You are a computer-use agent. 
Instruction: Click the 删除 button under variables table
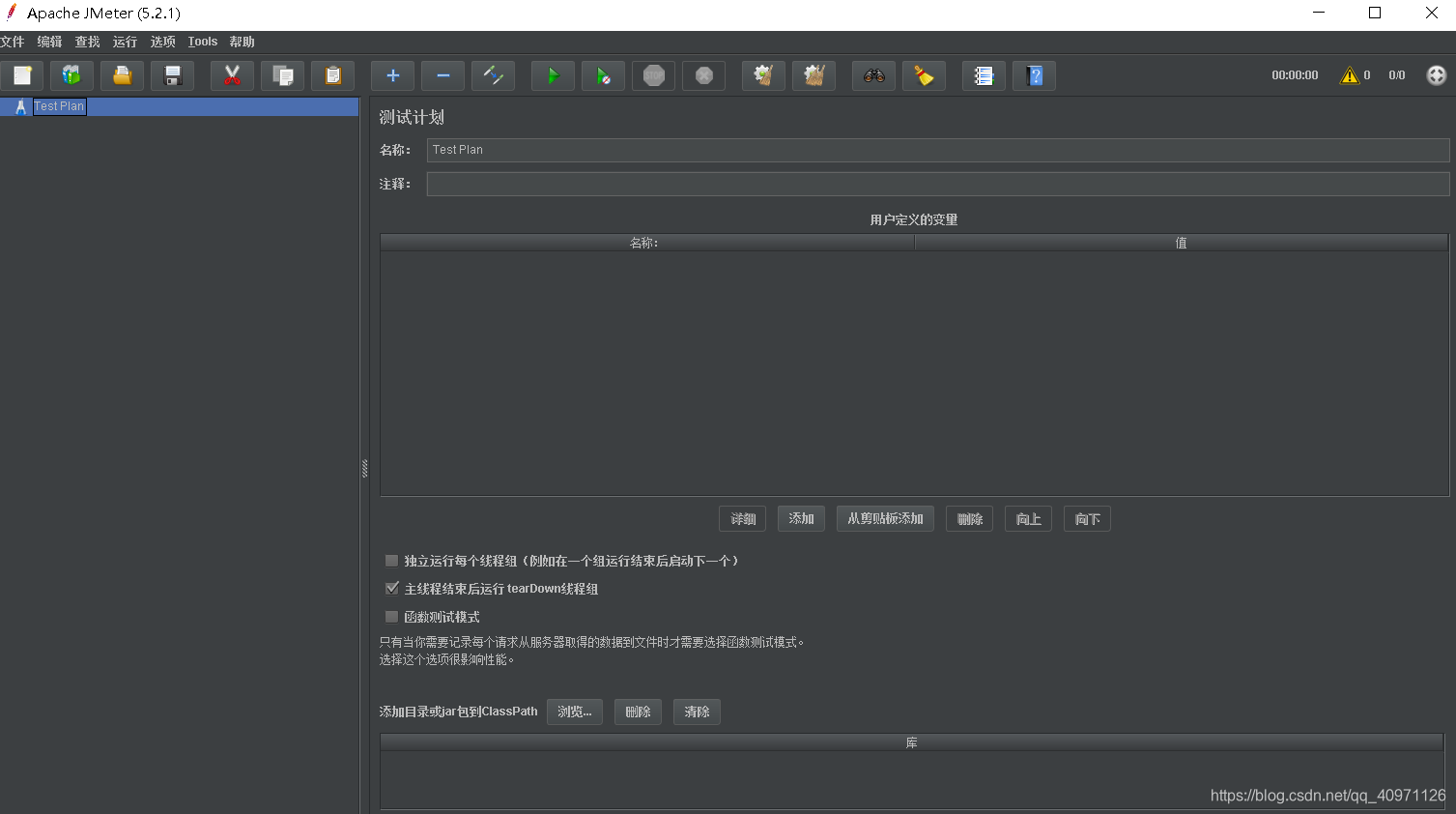click(970, 519)
